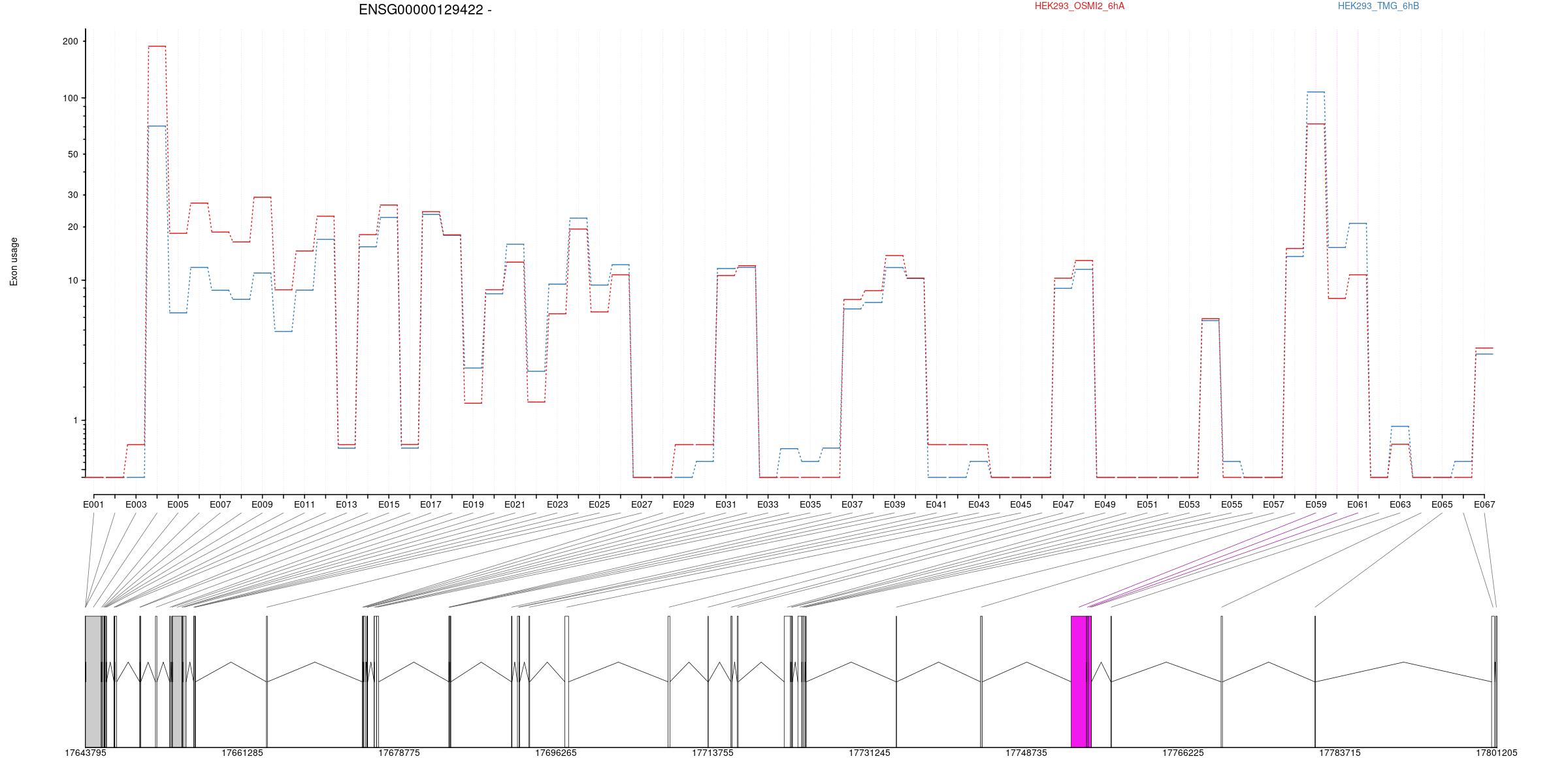
Task: Click exon label E053
Action: tap(1189, 504)
